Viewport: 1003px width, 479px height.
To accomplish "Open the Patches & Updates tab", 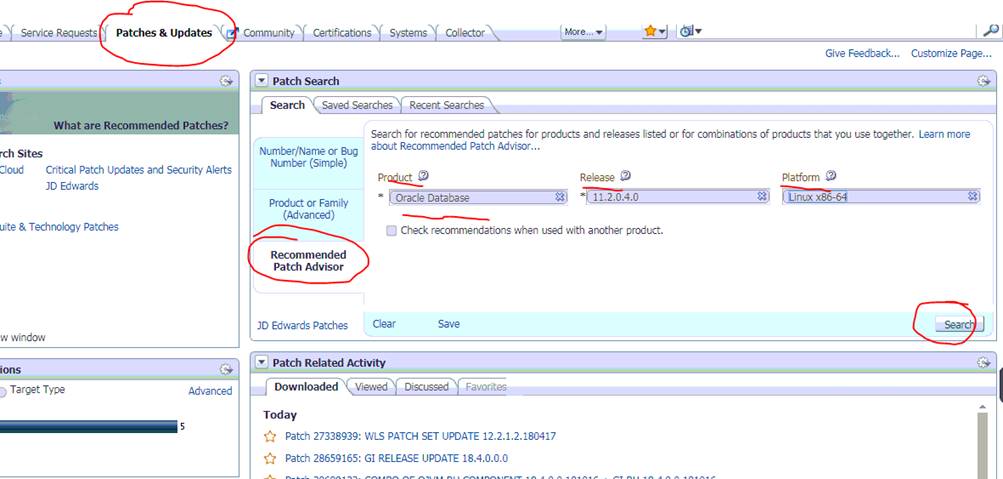I will point(164,33).
